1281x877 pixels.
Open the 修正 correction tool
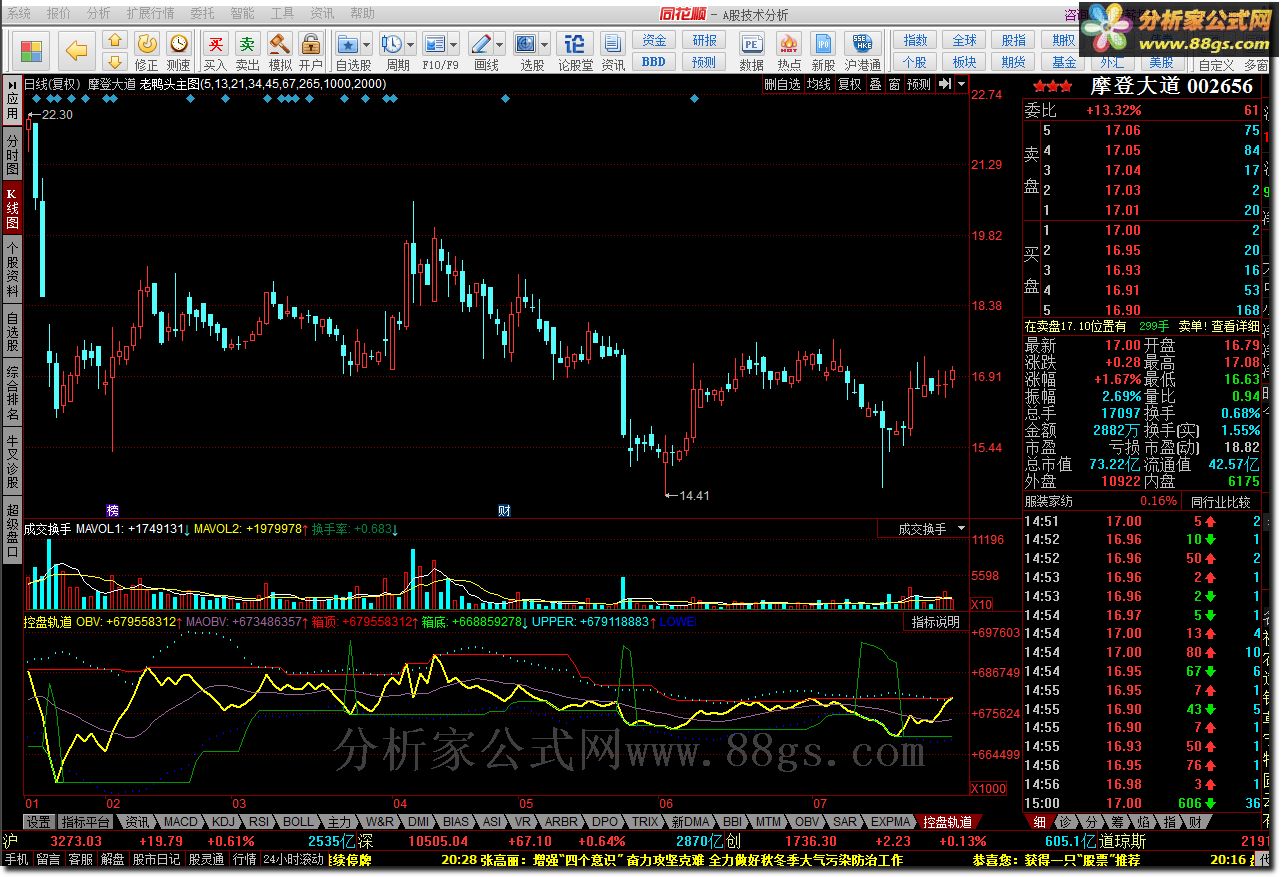[146, 51]
